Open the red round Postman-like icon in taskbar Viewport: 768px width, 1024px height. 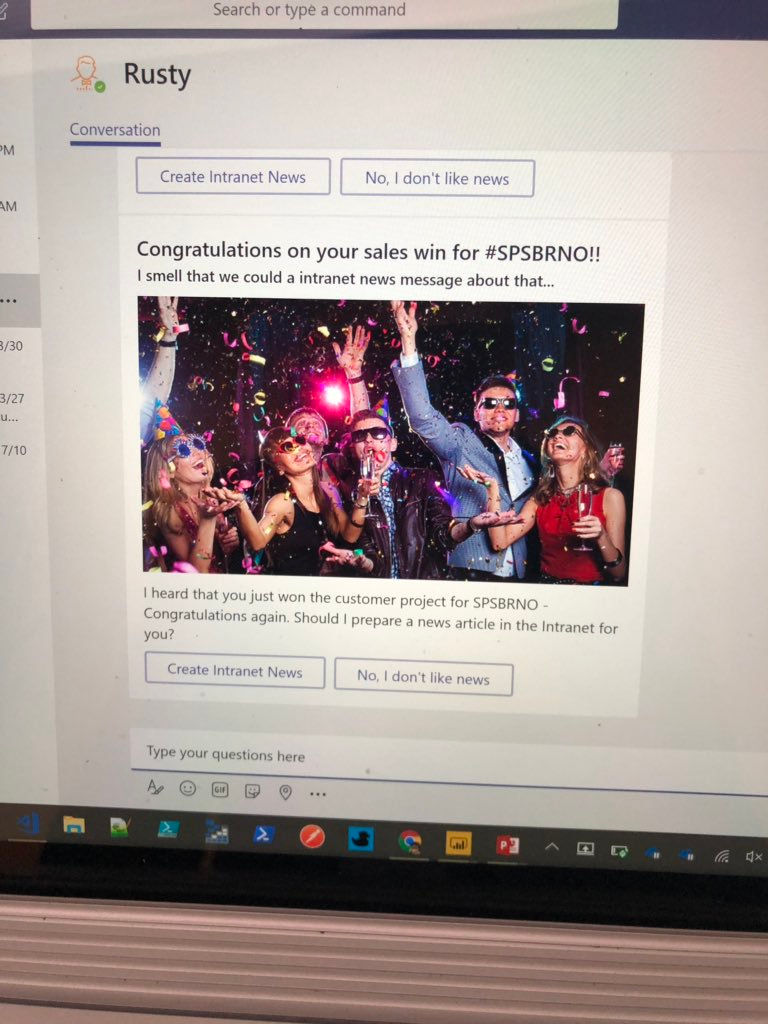coord(312,837)
